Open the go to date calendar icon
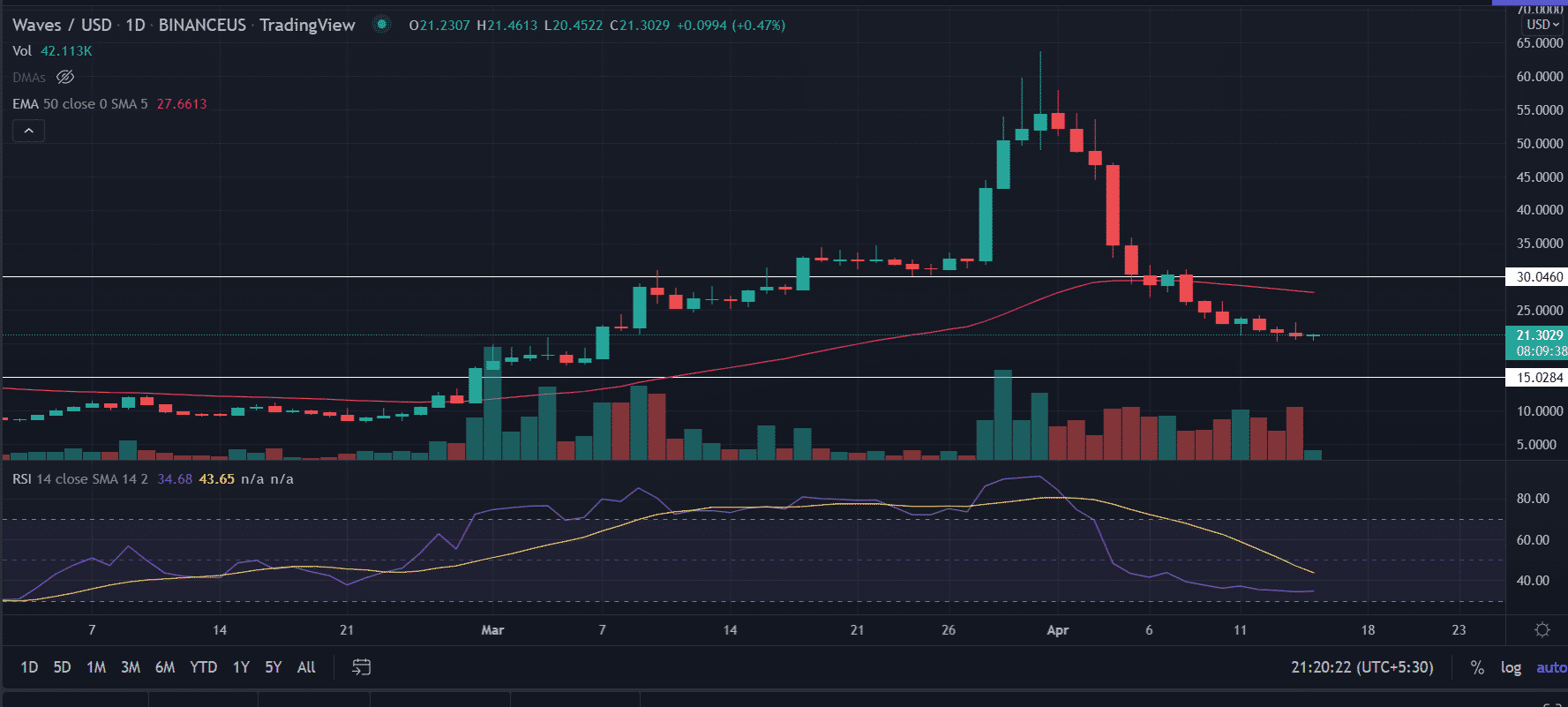 pyautogui.click(x=361, y=667)
